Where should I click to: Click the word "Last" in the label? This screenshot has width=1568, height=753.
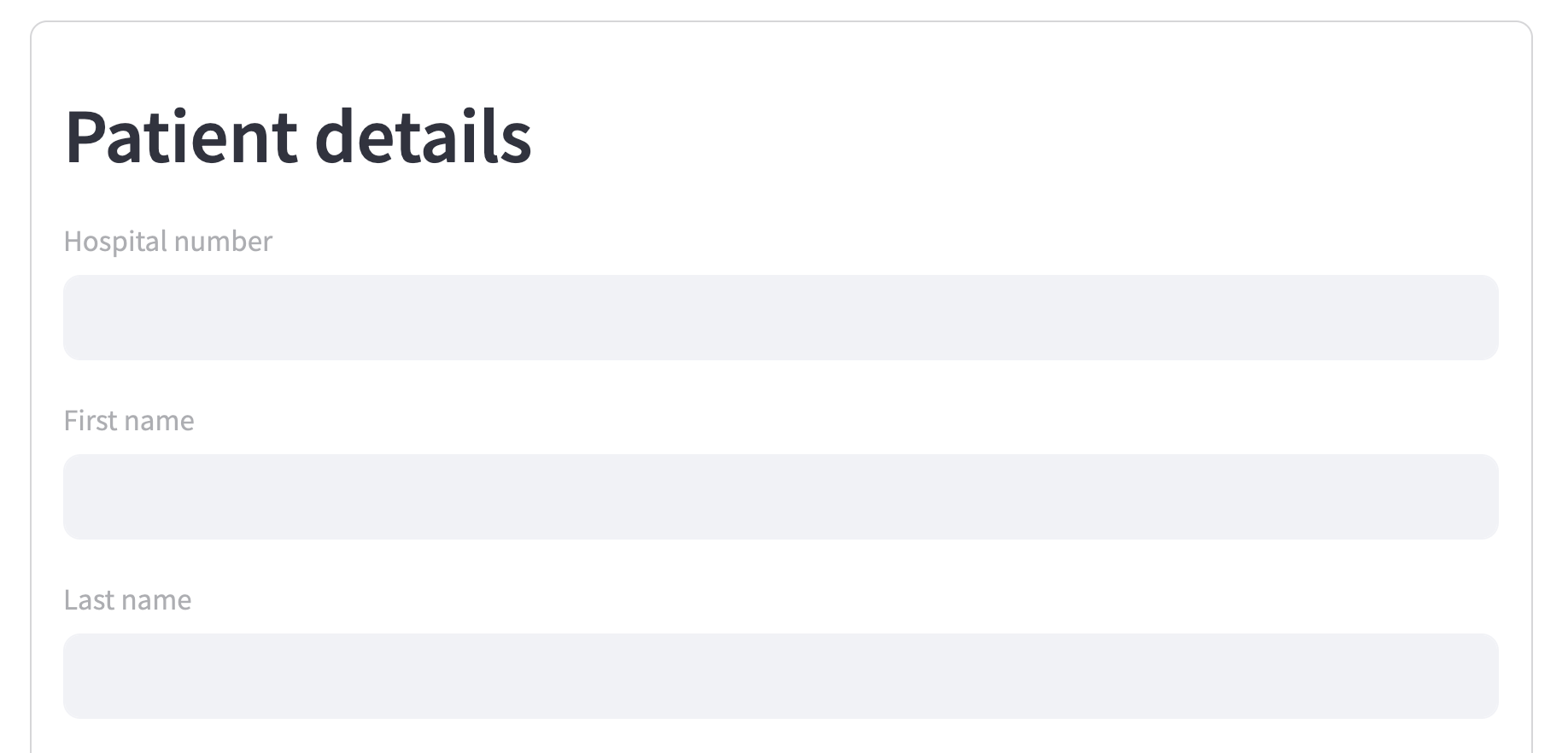tap(88, 600)
